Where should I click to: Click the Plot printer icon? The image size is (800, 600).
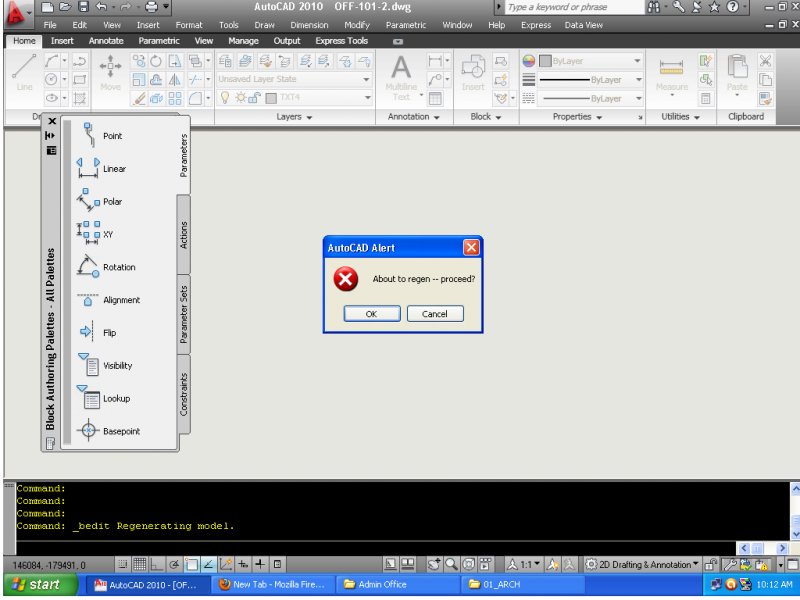pos(151,7)
